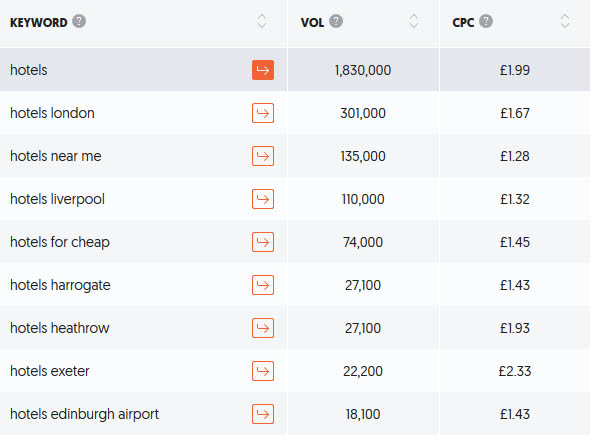Open the arrow icon for 'hotels edinburgh airport'
The width and height of the screenshot is (590, 435).
click(x=263, y=414)
